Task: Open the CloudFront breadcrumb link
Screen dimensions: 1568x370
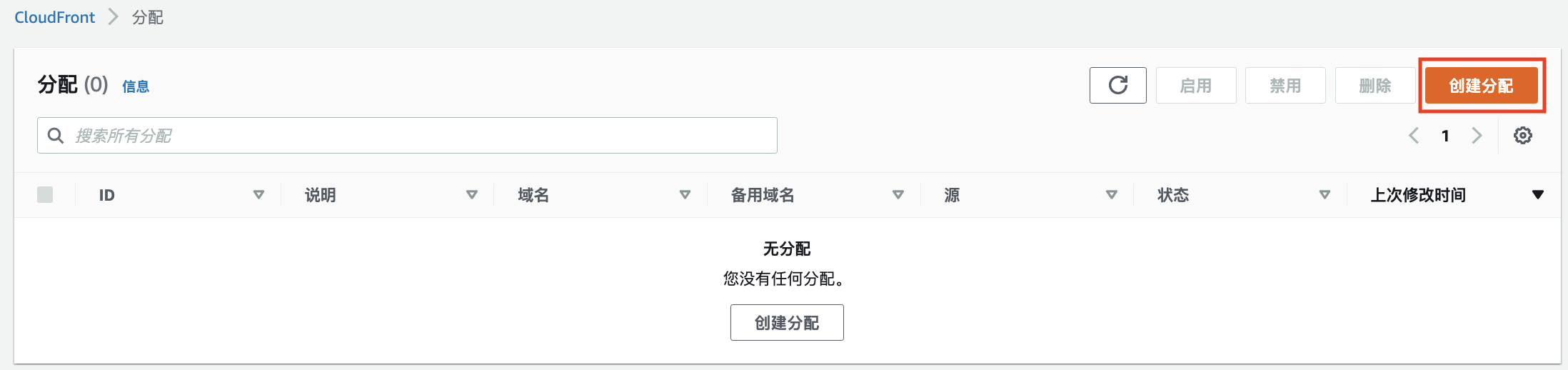Action: tap(54, 17)
